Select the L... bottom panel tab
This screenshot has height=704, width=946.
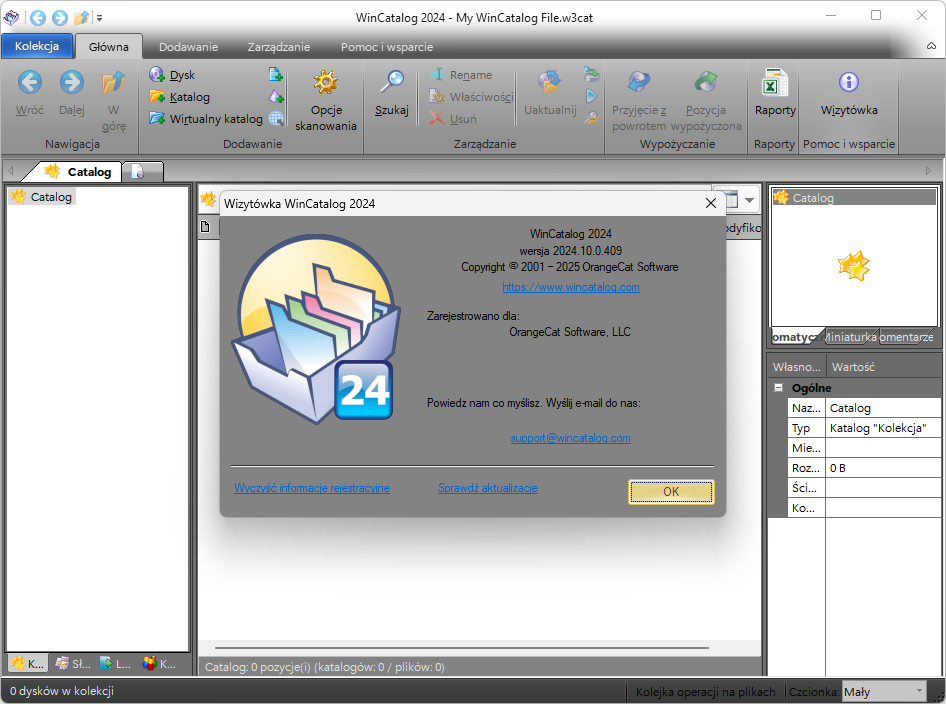point(116,664)
